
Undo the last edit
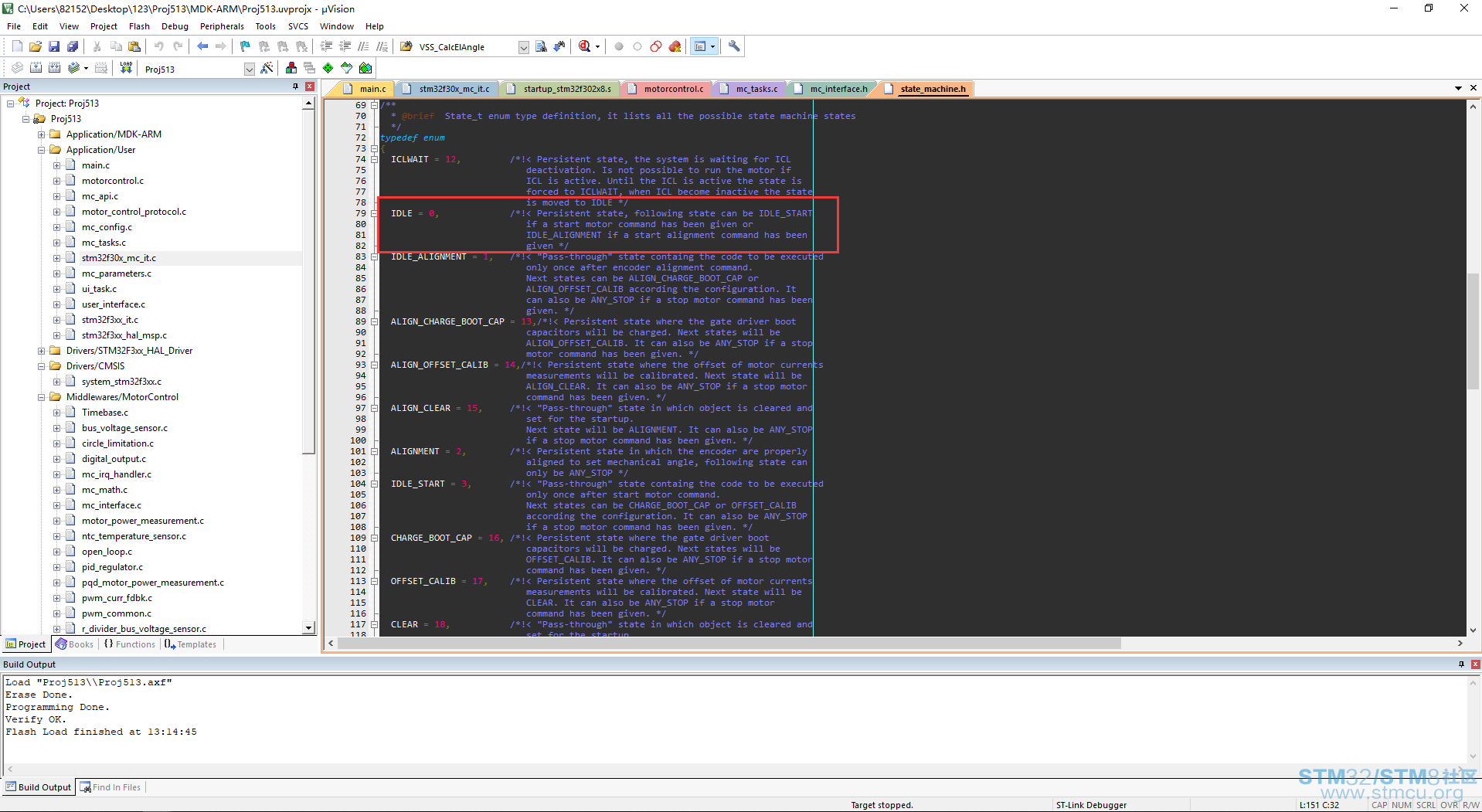coord(159,46)
